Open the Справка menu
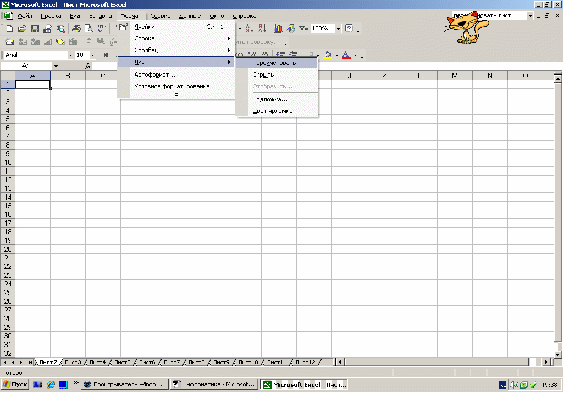This screenshot has height=393, width=564. point(244,16)
